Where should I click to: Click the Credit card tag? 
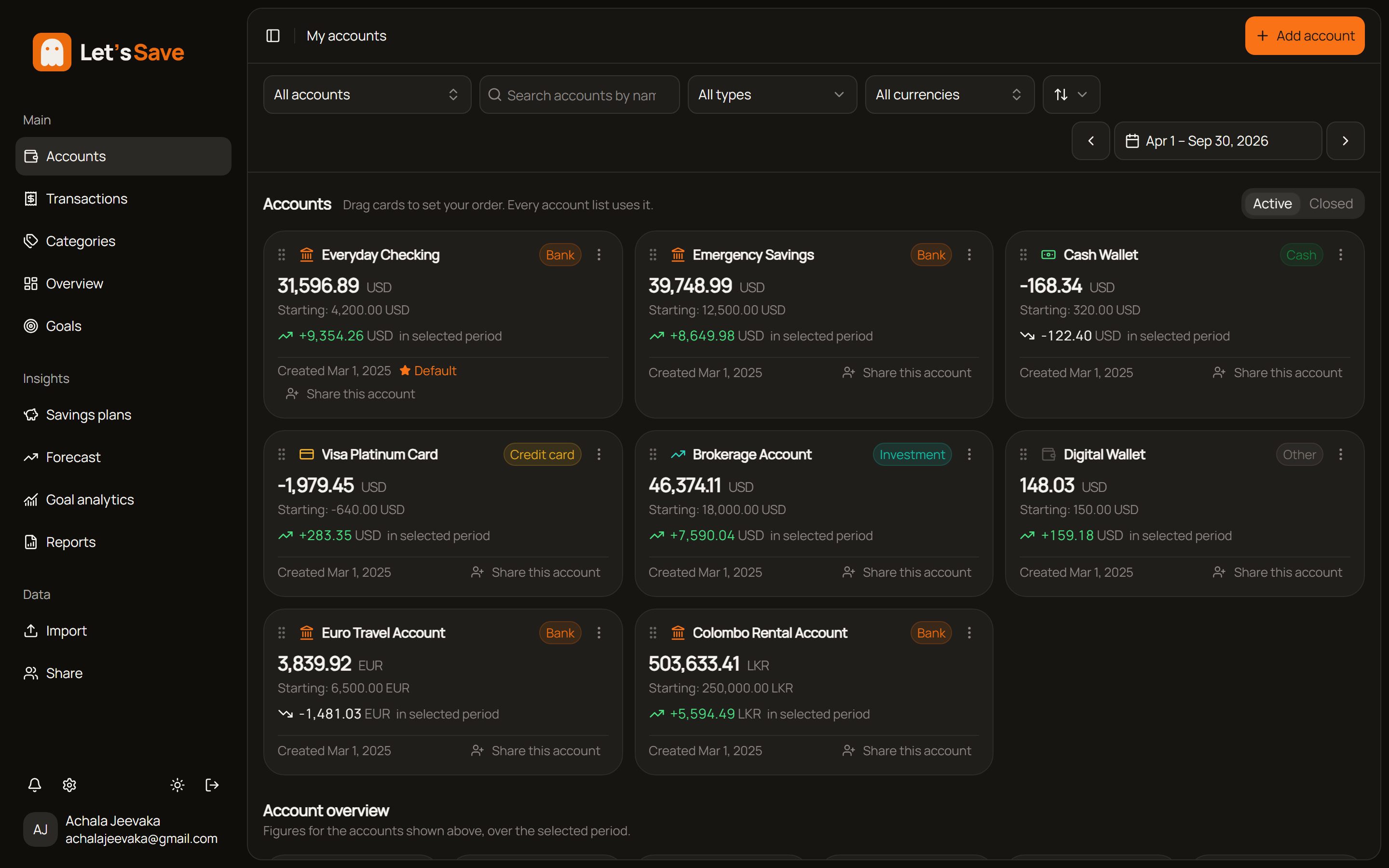pyautogui.click(x=542, y=454)
